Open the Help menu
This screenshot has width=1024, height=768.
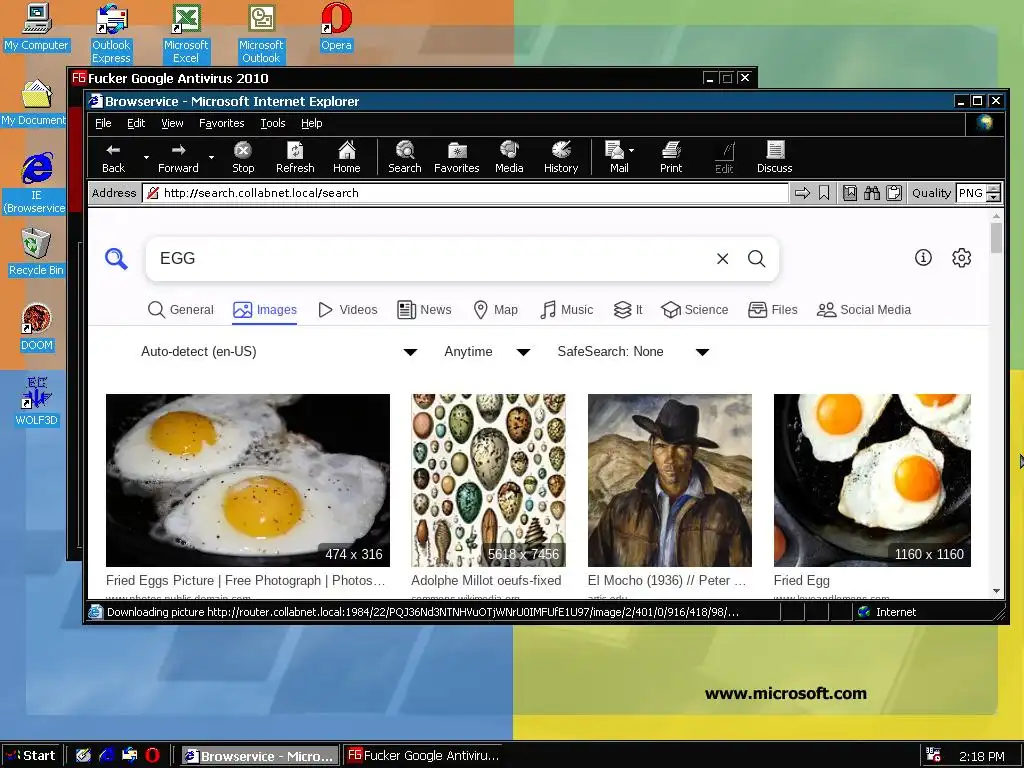coord(312,123)
